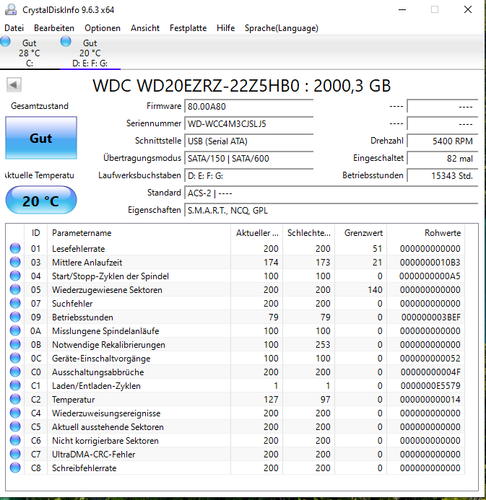
Task: Open the Bearbeiten menu
Action: (x=54, y=28)
